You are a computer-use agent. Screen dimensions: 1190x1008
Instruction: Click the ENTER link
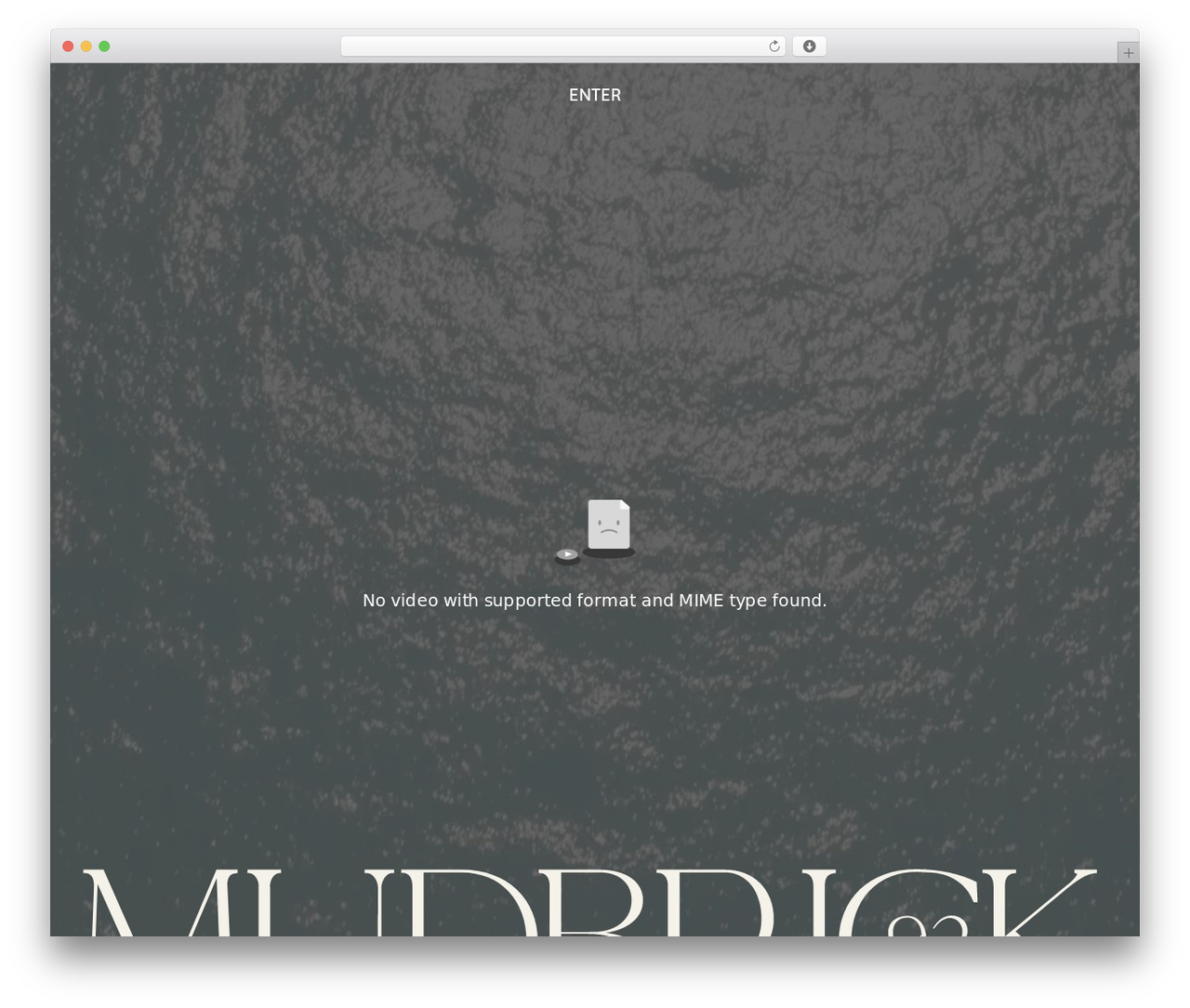point(595,95)
